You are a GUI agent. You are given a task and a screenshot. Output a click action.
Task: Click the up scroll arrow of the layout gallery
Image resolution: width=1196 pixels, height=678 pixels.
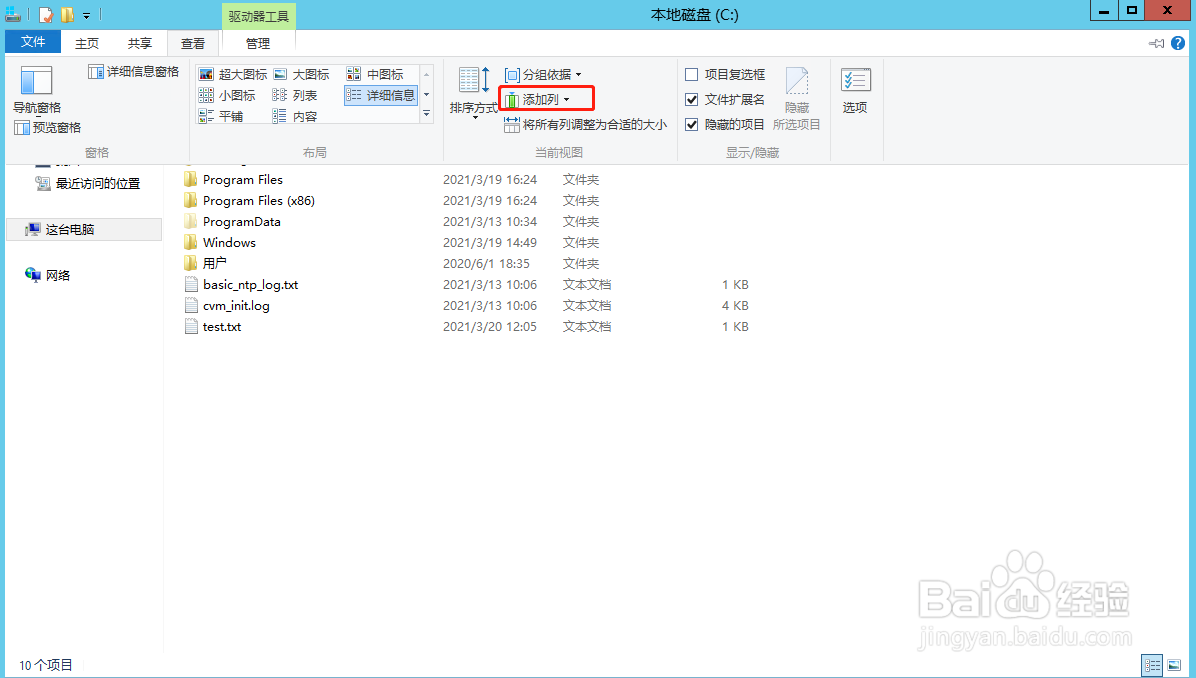pos(427,75)
